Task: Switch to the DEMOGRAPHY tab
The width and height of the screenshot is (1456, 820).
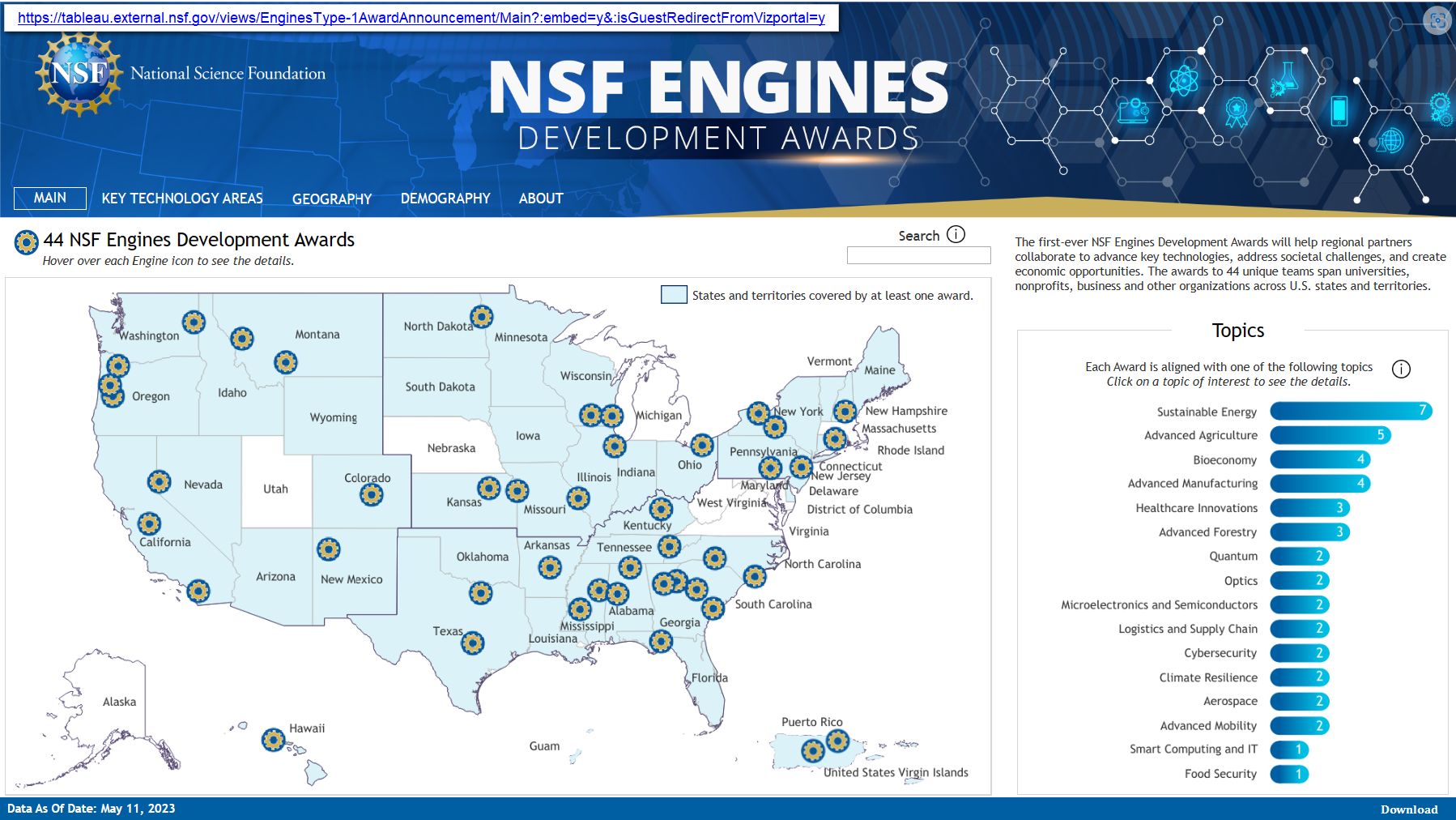Action: [x=445, y=198]
